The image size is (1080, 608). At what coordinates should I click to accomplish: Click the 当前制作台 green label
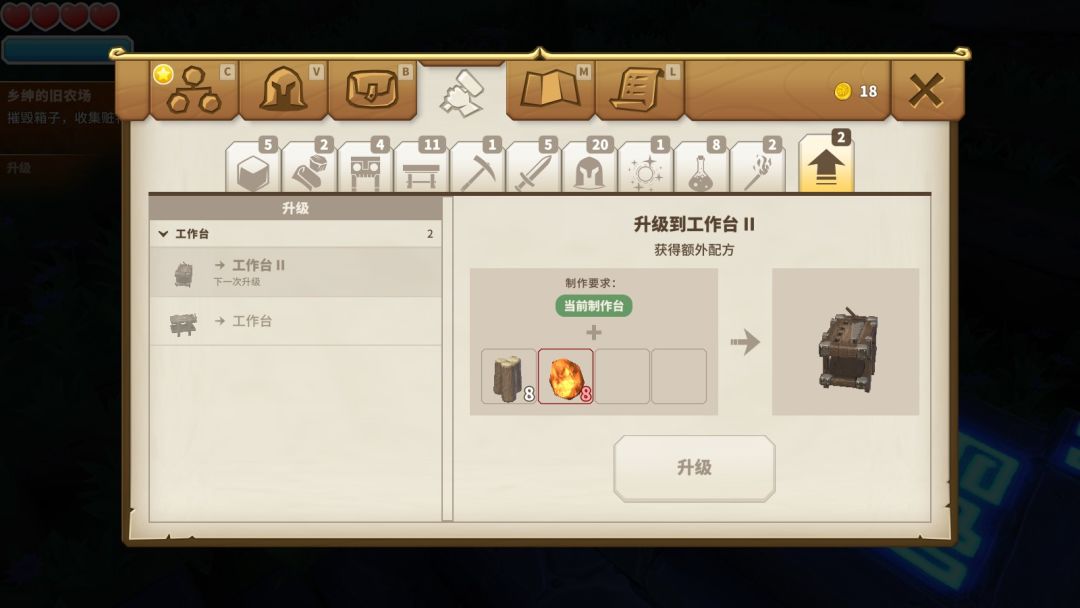594,306
